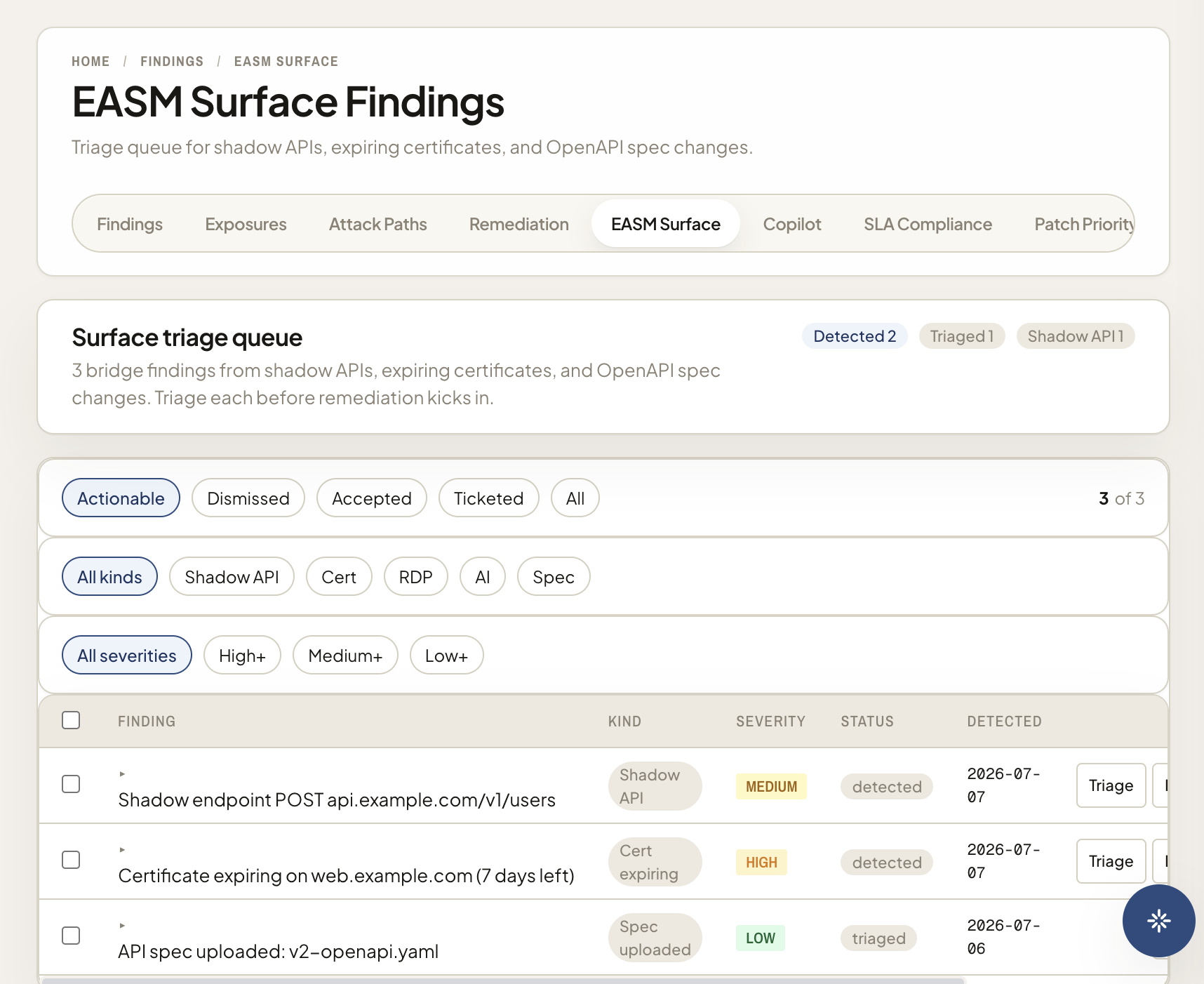1204x984 pixels.
Task: Open the SLA Compliance tab
Action: 928,224
